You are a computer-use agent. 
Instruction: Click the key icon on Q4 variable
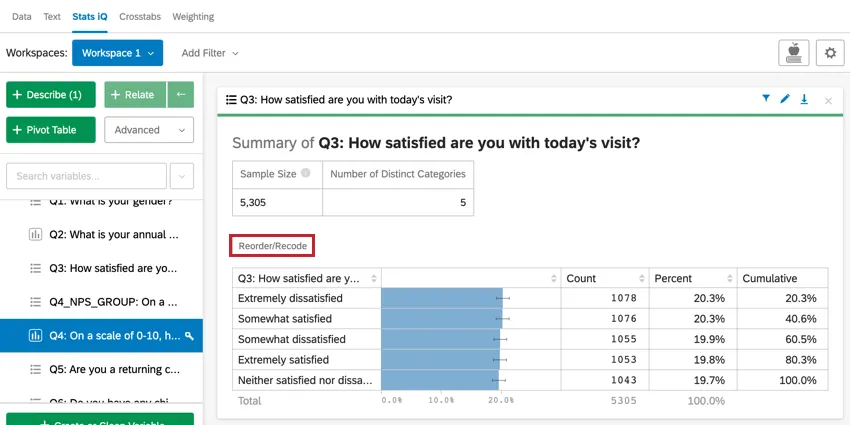[x=189, y=335]
